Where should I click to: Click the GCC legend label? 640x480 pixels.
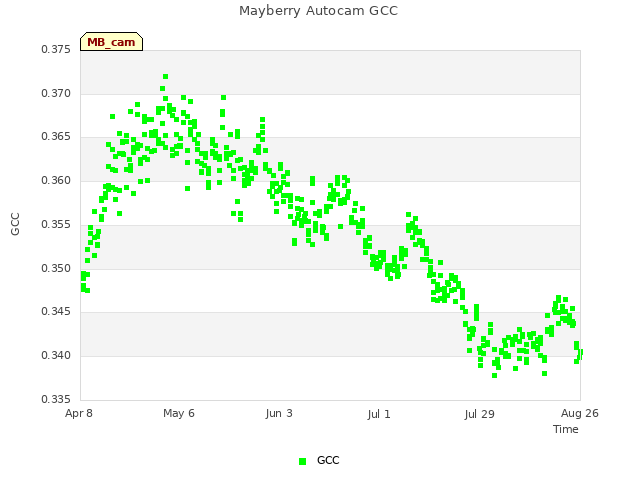click(328, 460)
